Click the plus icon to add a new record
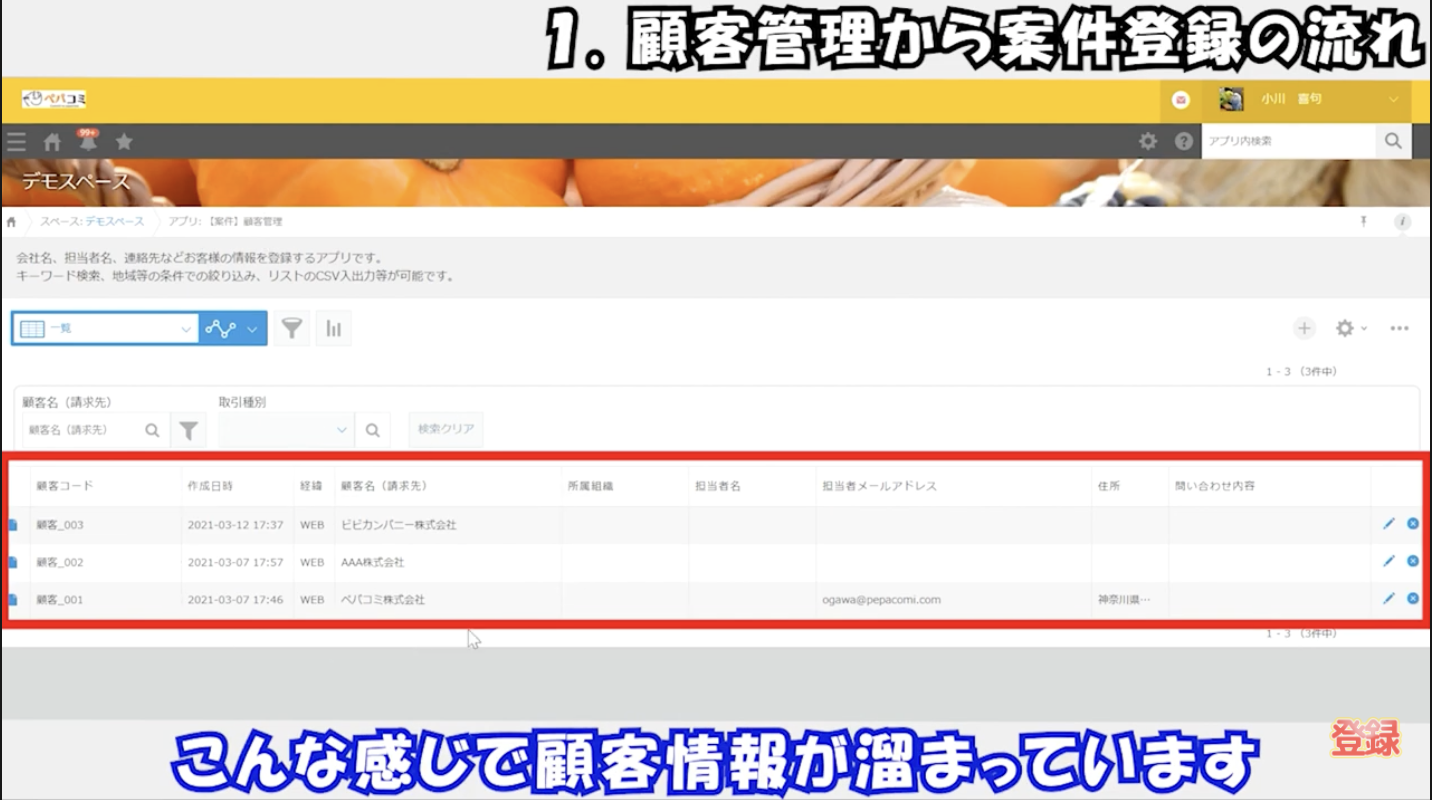Screen dimensions: 1432x800 1304,327
